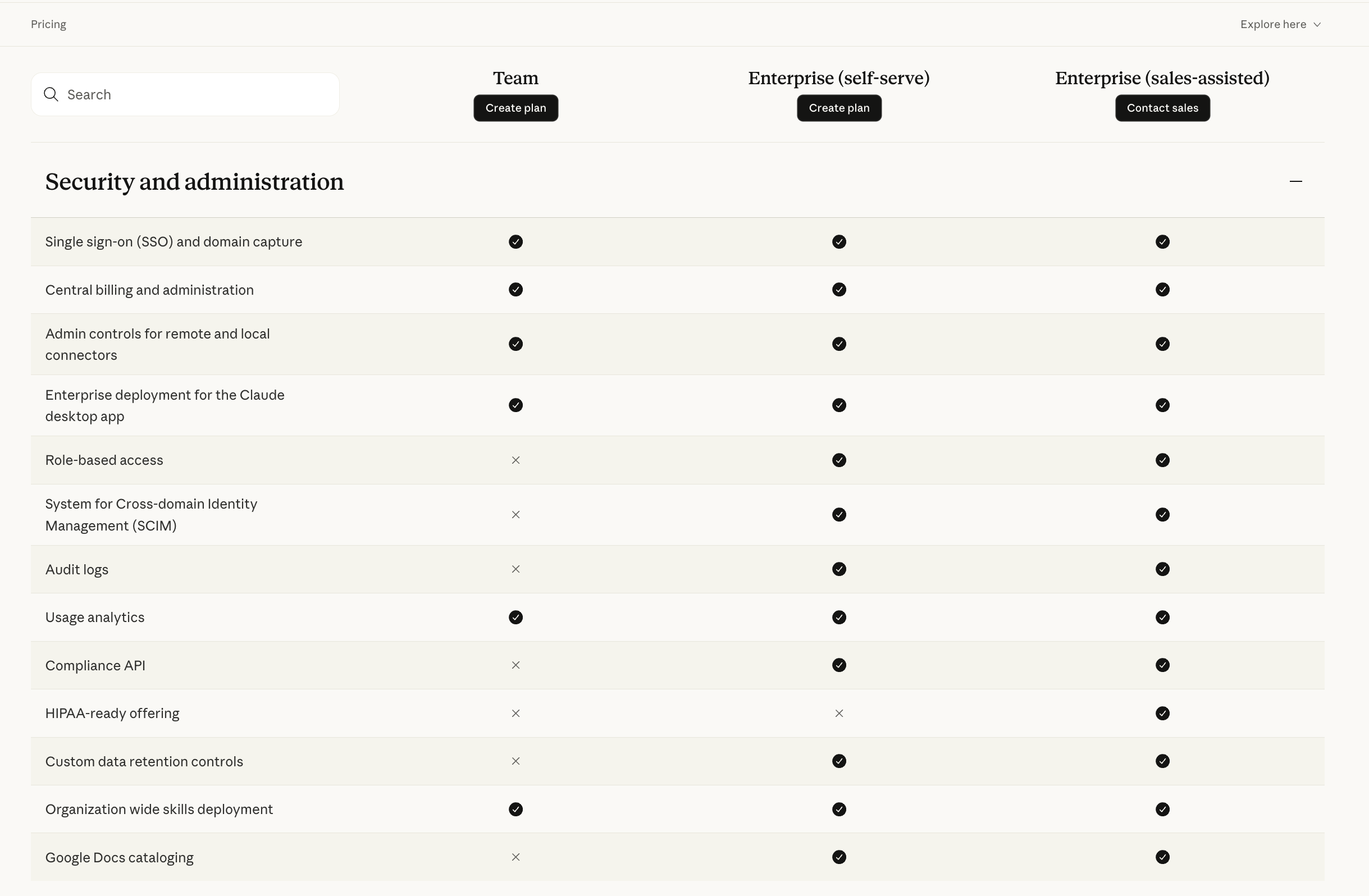Viewport: 1369px width, 896px height.
Task: Go to the Pricing nav item
Action: [48, 24]
